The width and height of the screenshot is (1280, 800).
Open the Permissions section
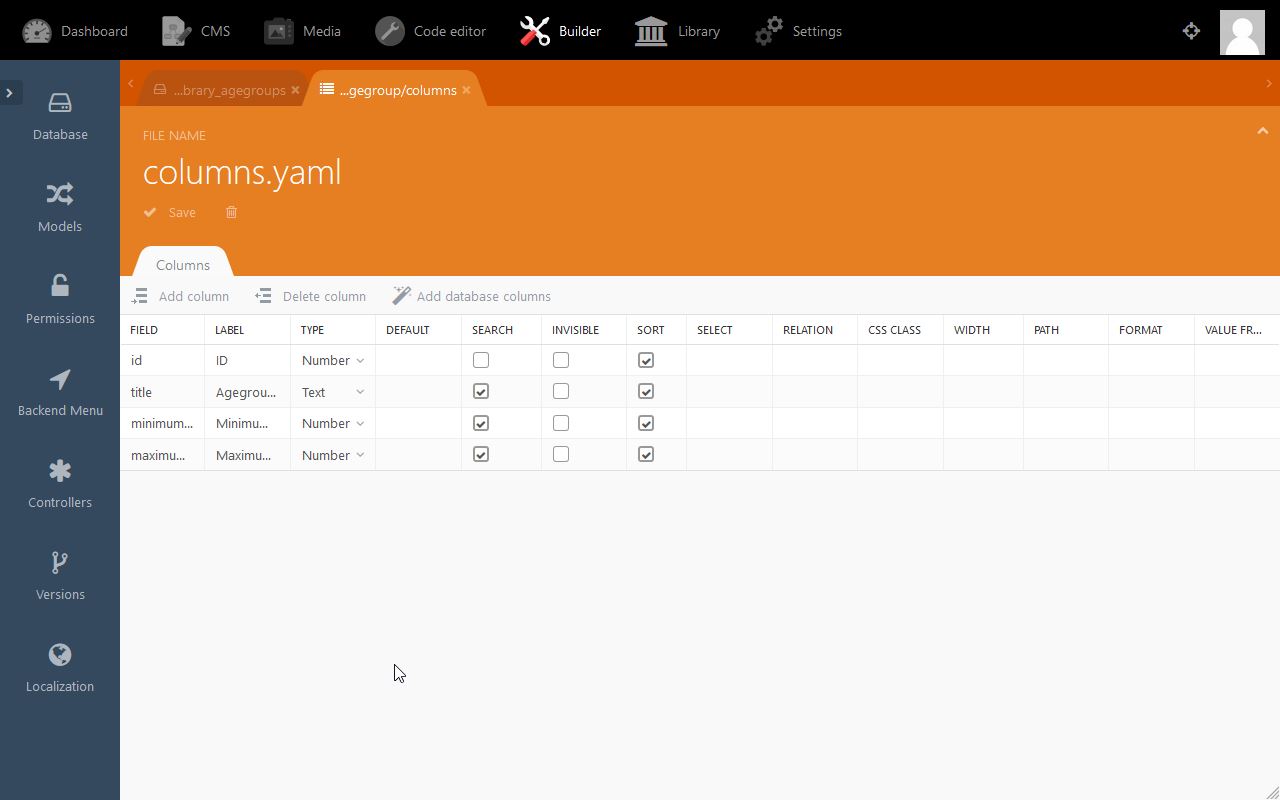60,300
